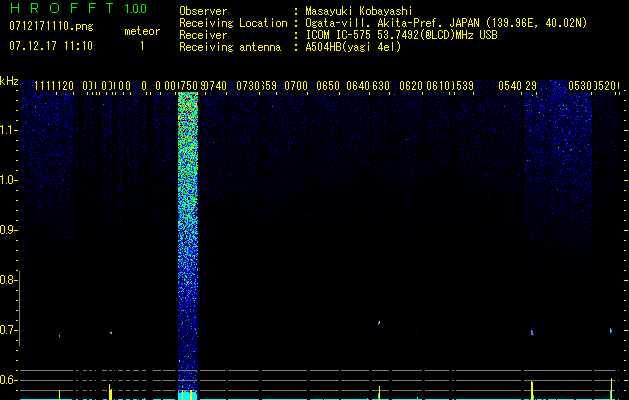Click the HROFFT program title
Screen dimensions: 629x400
tap(62, 8)
